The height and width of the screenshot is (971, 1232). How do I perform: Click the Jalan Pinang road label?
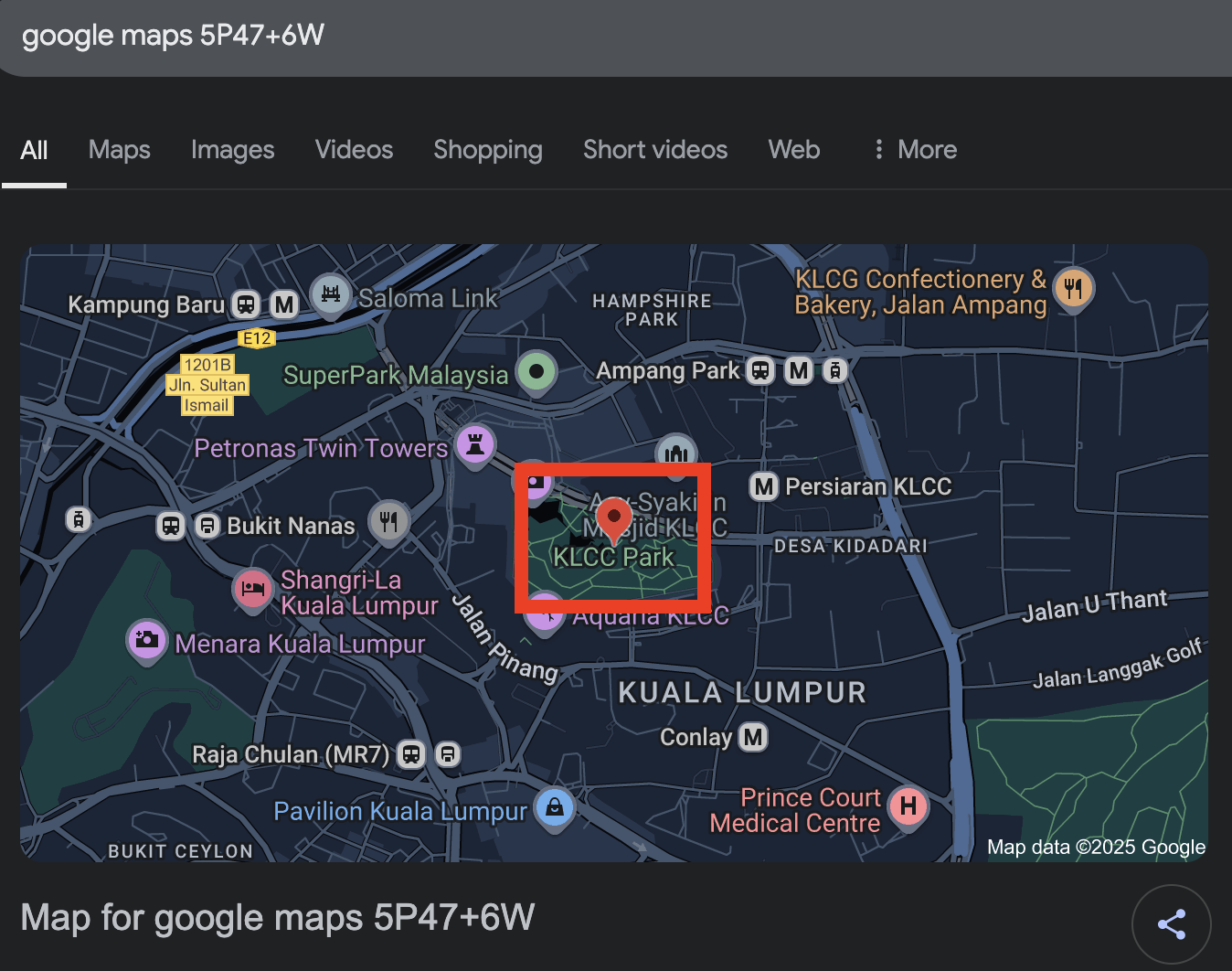[x=505, y=638]
